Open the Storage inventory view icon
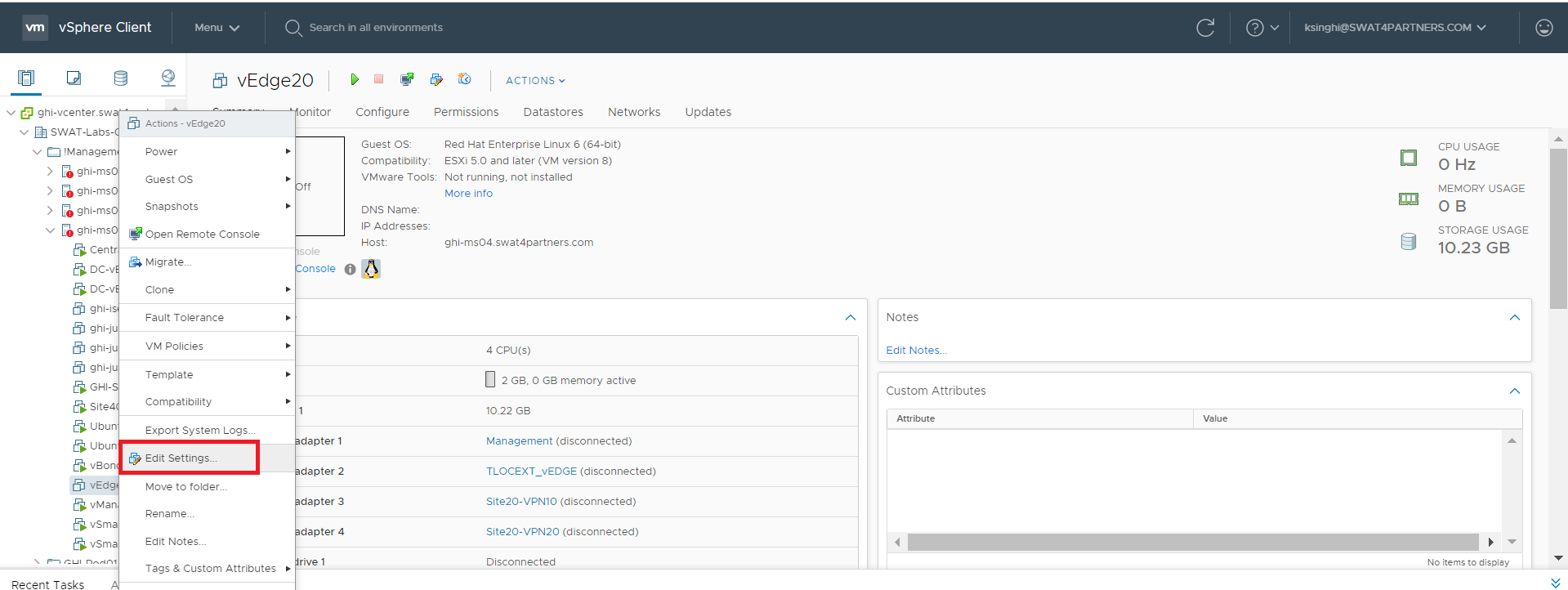Viewport: 1568px width, 590px height. point(121,78)
